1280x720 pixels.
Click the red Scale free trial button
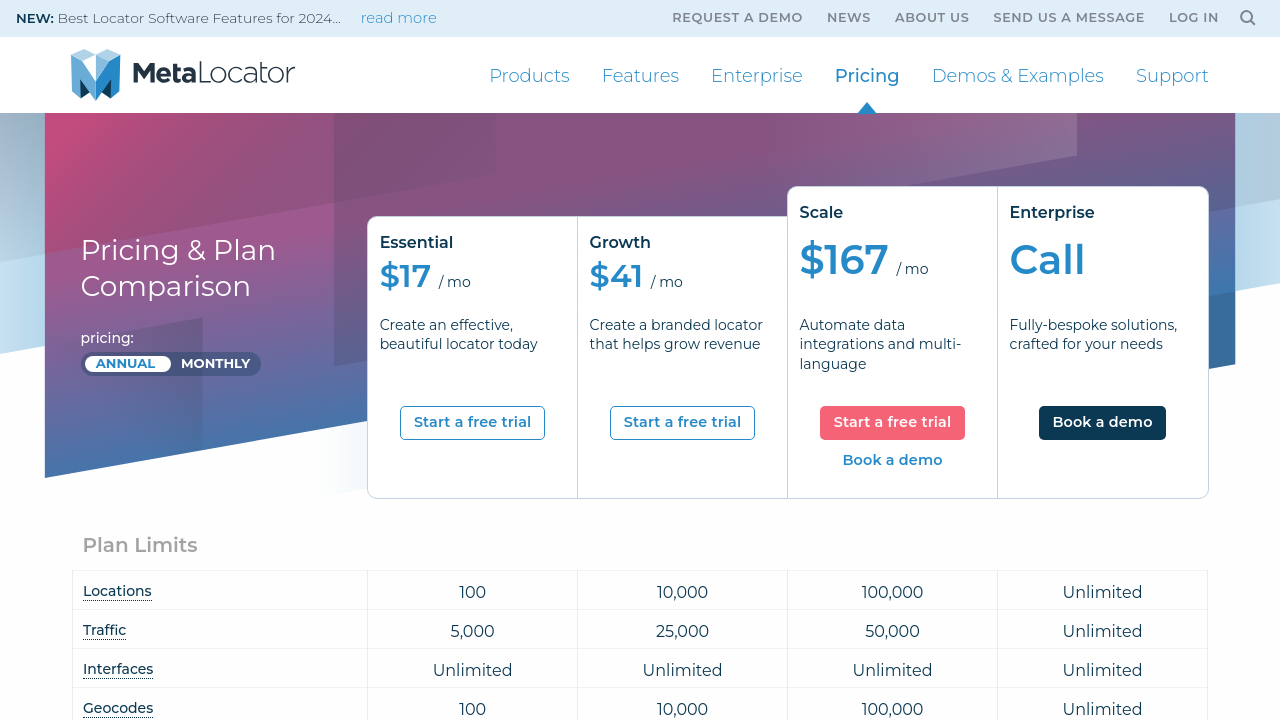[x=892, y=423]
